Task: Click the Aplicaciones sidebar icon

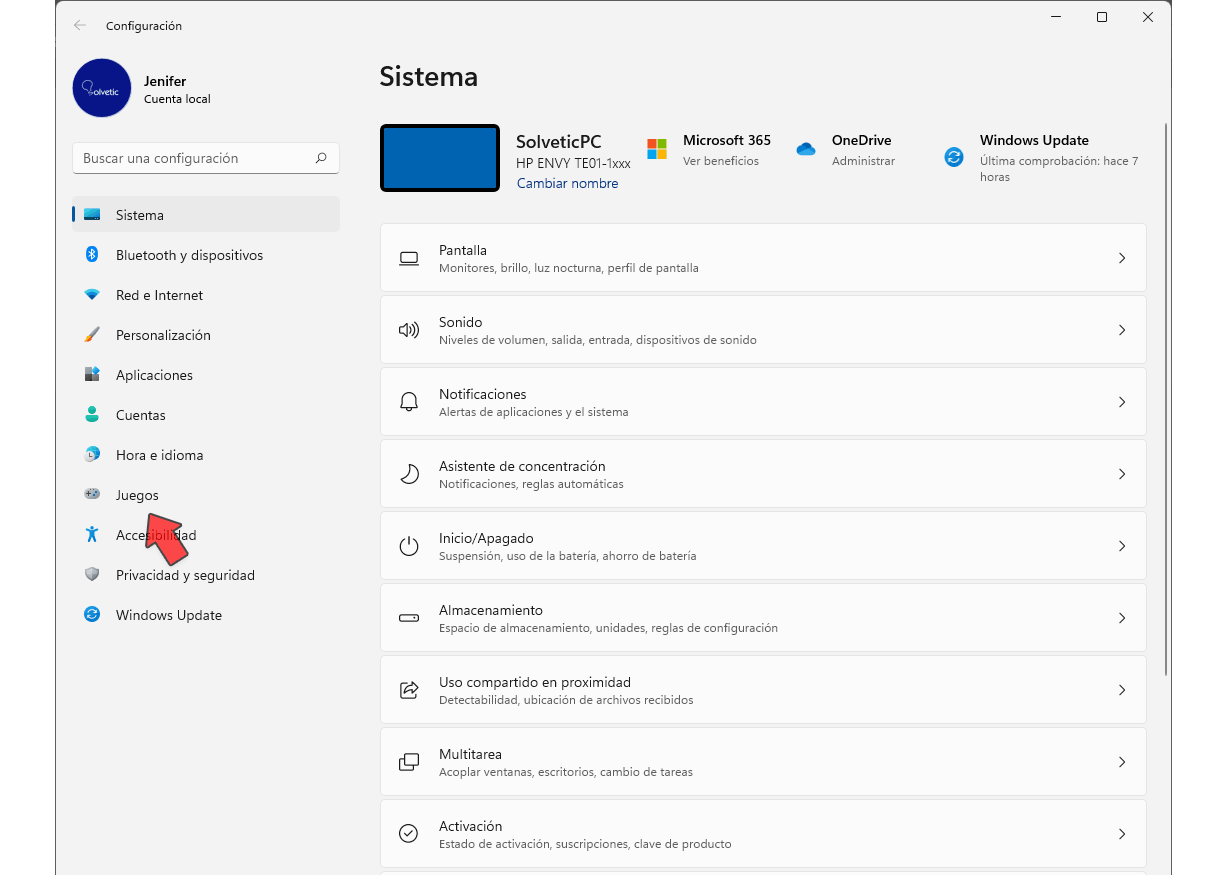Action: [x=92, y=375]
